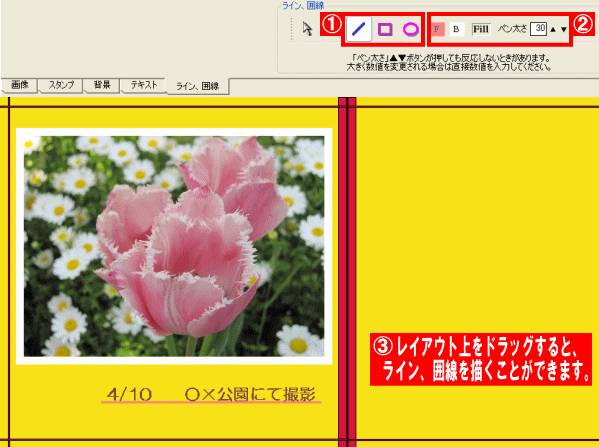Go to the 背景 tab
Viewport: 599px width, 447px height.
pyautogui.click(x=102, y=85)
